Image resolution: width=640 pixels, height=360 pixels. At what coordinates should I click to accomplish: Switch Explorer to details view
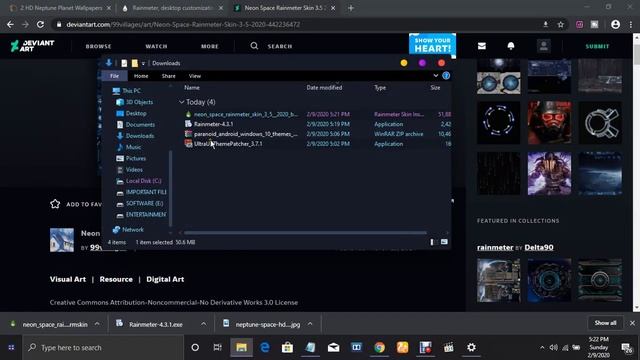coord(432,242)
